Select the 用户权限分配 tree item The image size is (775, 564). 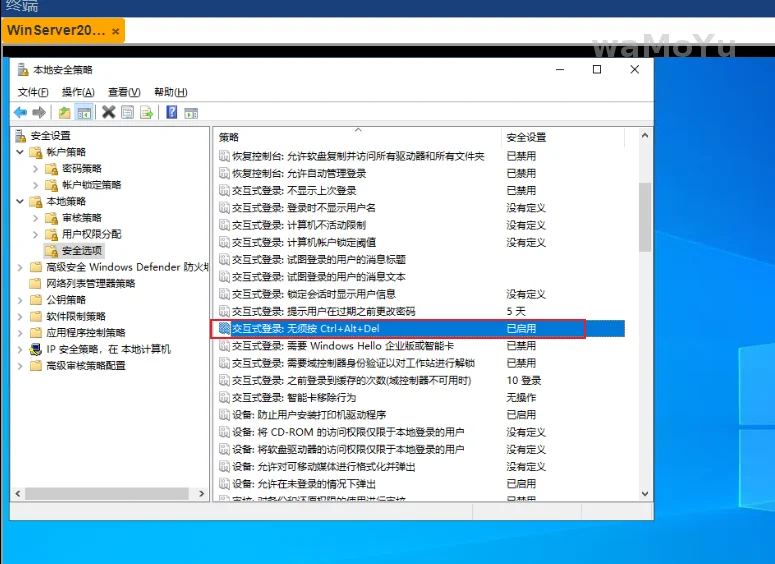(x=91, y=234)
